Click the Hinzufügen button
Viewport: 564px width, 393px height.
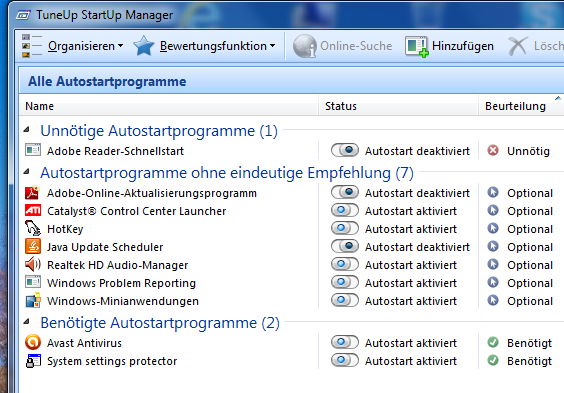[450, 46]
